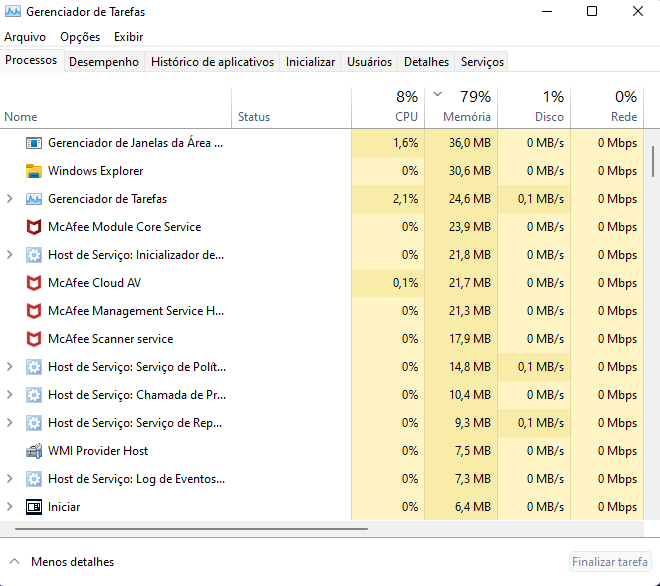Image resolution: width=660 pixels, height=586 pixels.
Task: Select the WMI Provider Host process name
Action: click(x=98, y=451)
